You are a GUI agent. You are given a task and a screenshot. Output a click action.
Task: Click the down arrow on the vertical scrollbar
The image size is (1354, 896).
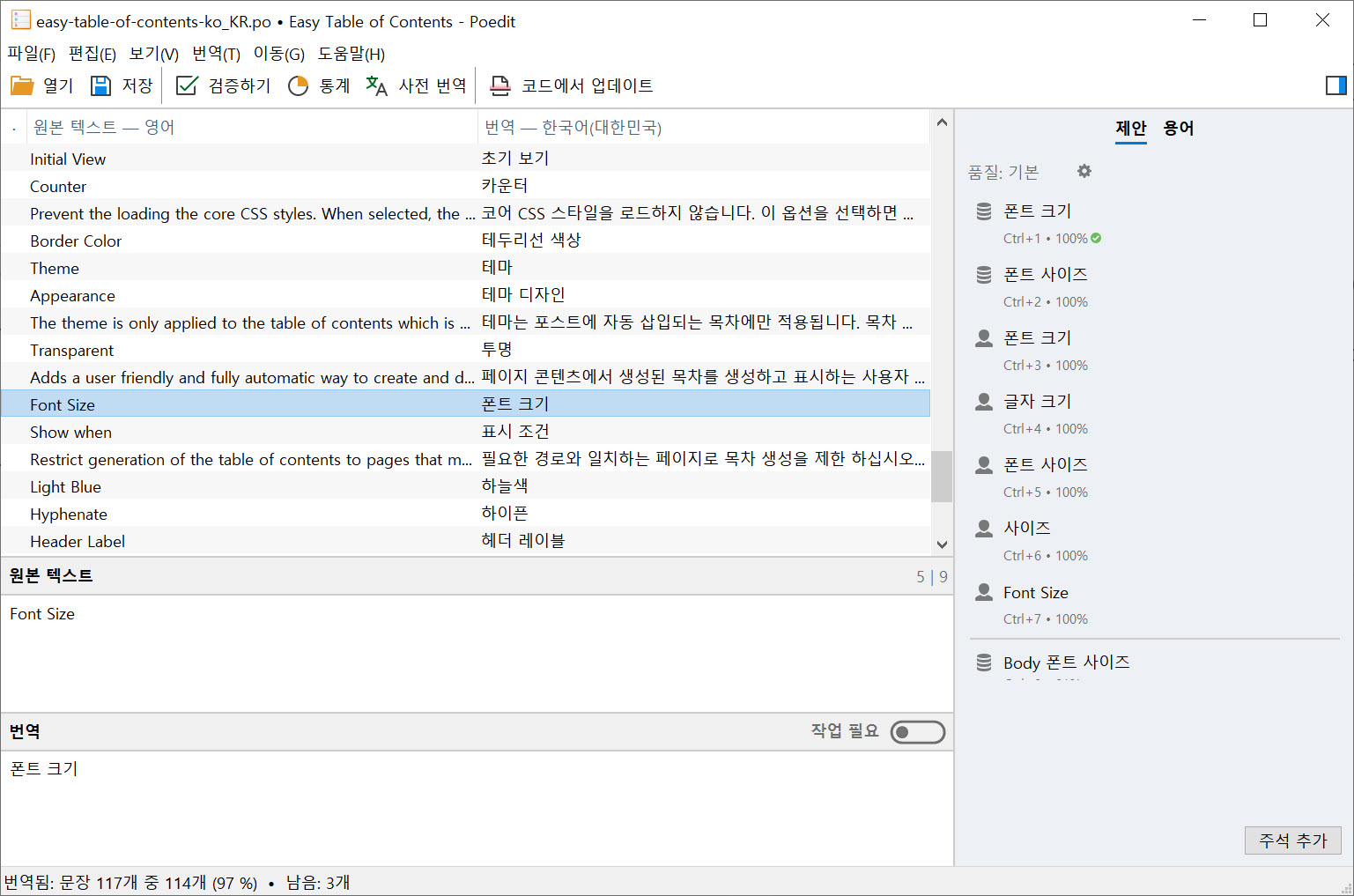(x=941, y=544)
